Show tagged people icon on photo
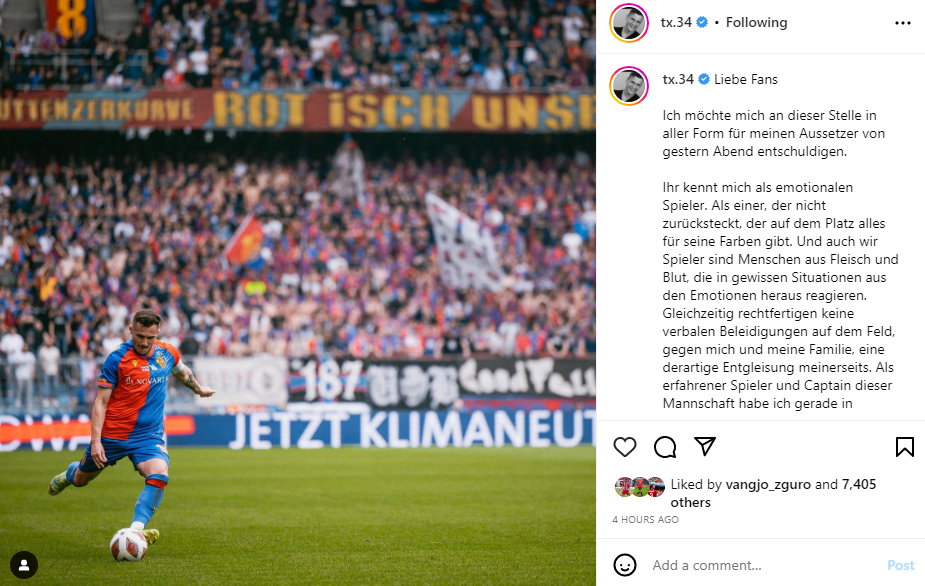Screen dimensions: 925x586 (x=24, y=565)
